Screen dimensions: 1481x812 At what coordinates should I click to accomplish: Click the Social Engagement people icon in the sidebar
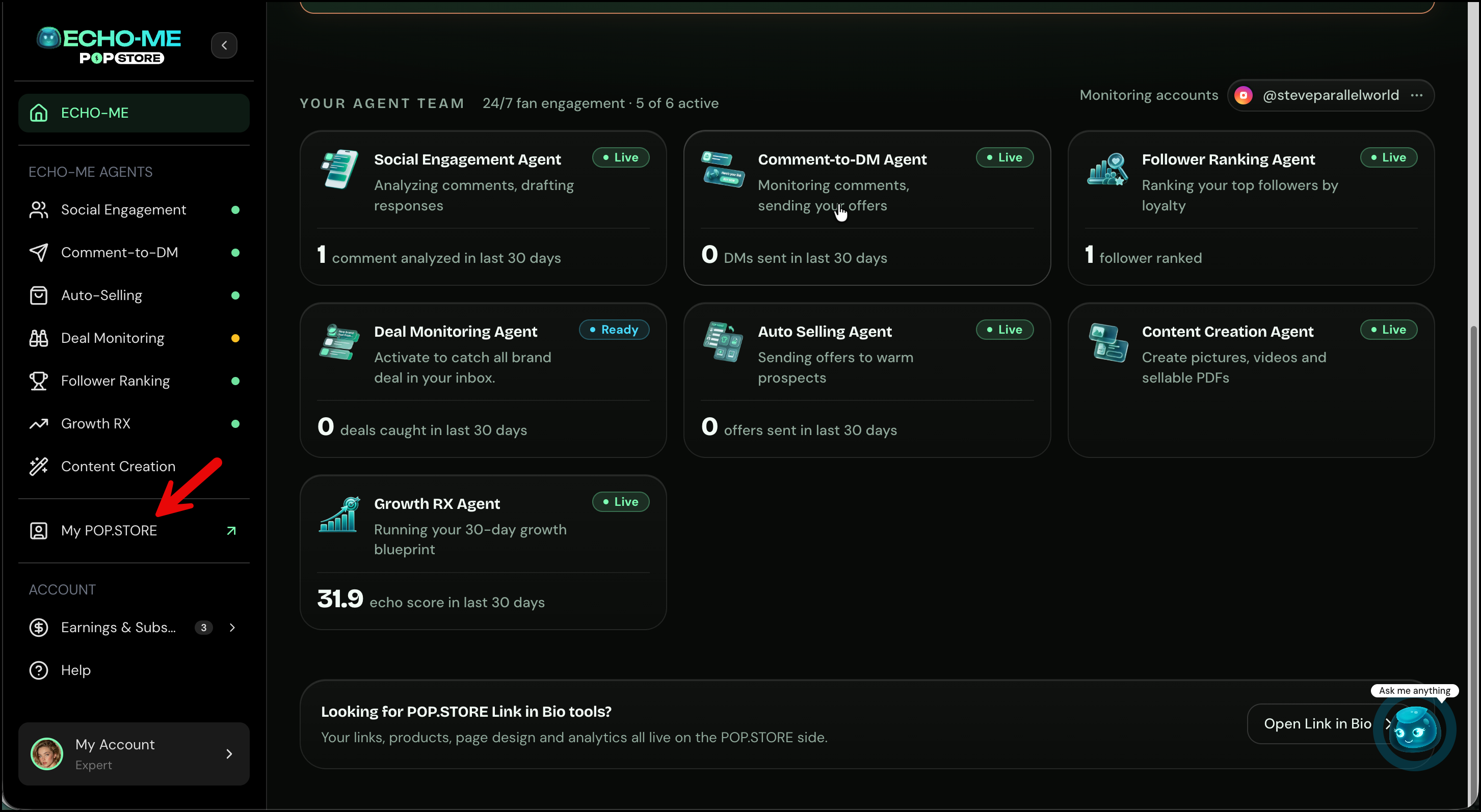tap(39, 210)
